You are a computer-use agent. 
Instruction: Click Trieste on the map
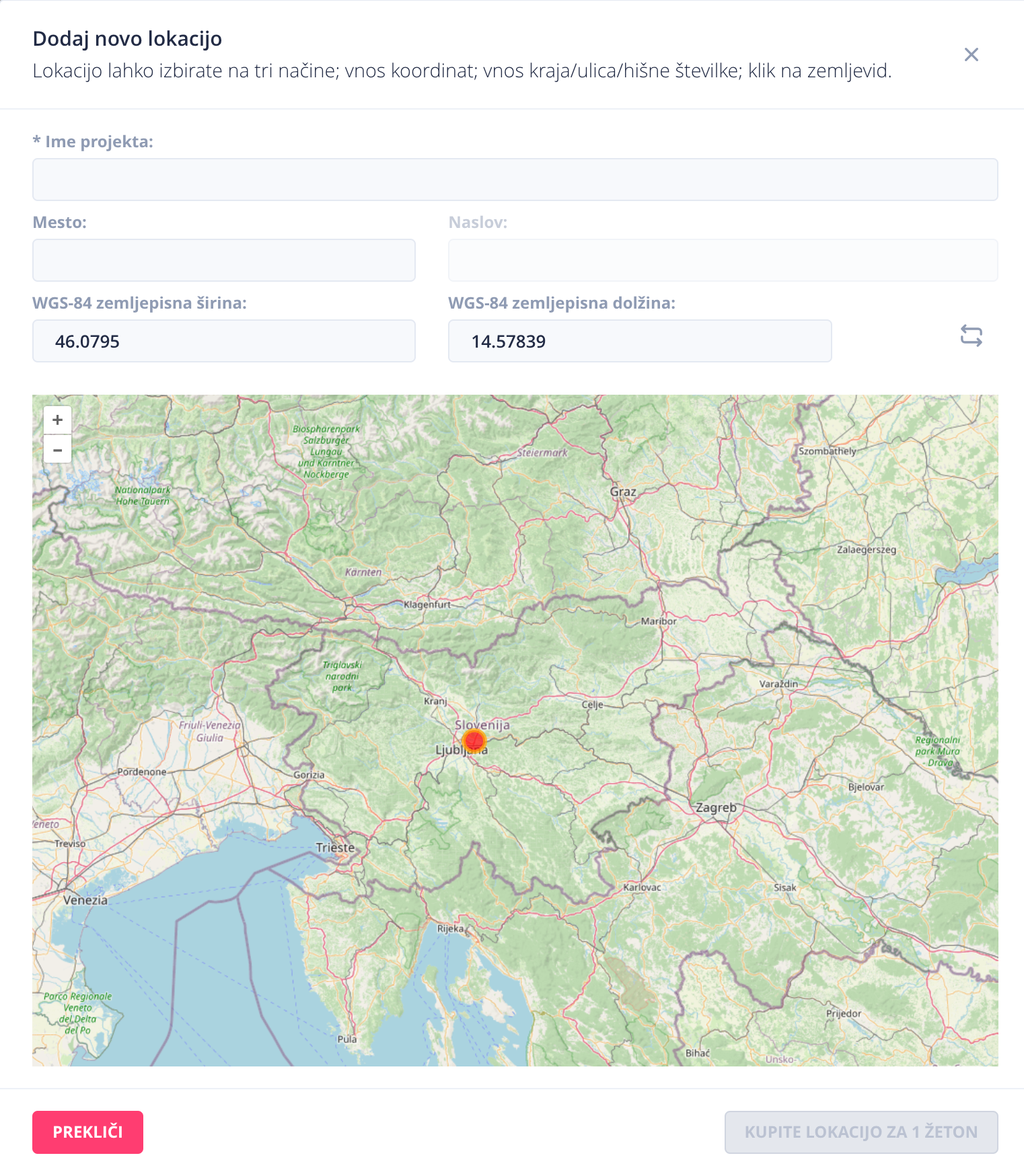pos(335,847)
